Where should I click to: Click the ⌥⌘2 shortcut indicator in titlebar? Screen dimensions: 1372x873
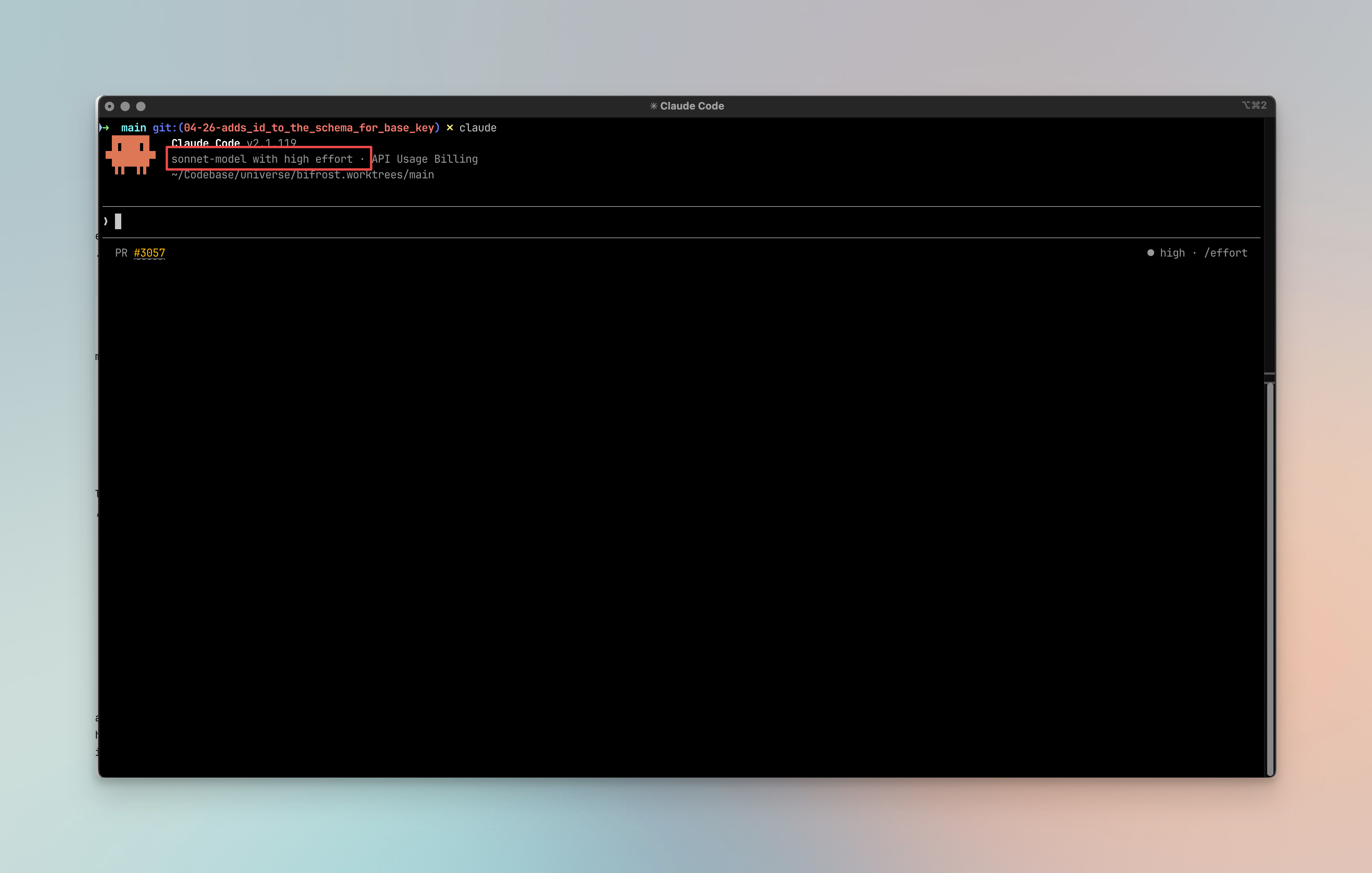pos(1253,106)
